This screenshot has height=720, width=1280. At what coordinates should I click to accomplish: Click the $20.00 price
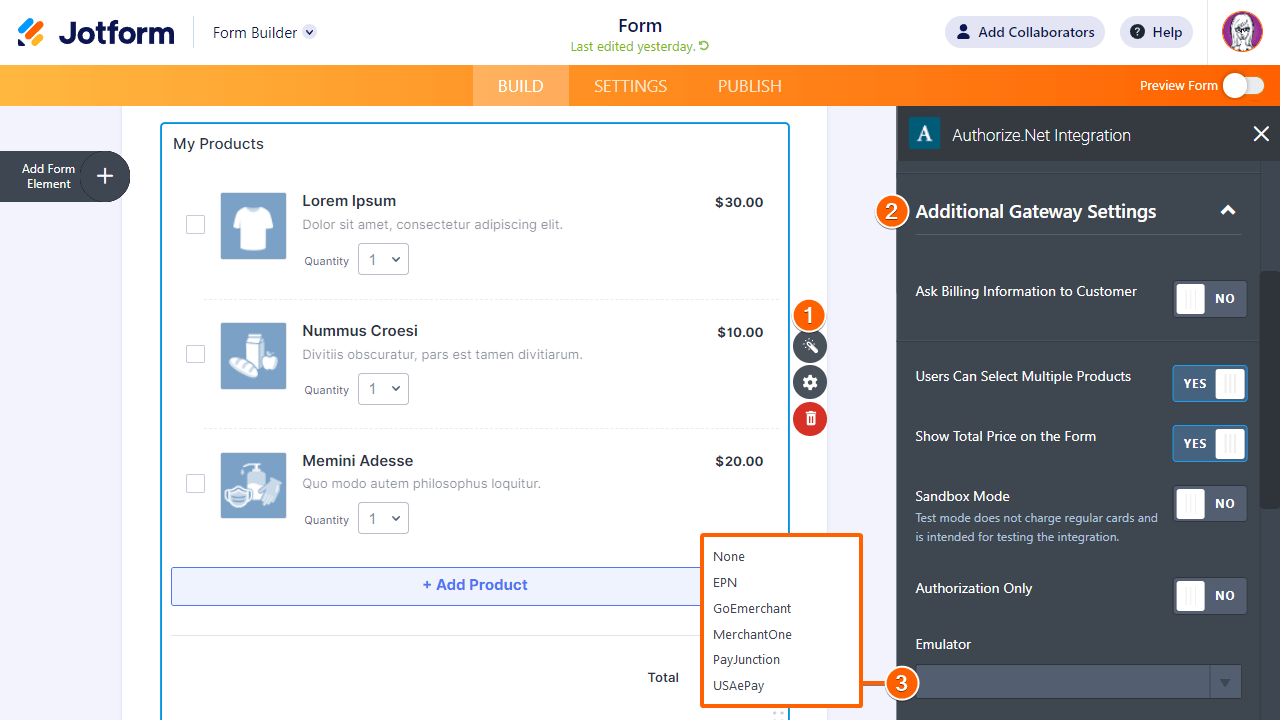(739, 461)
